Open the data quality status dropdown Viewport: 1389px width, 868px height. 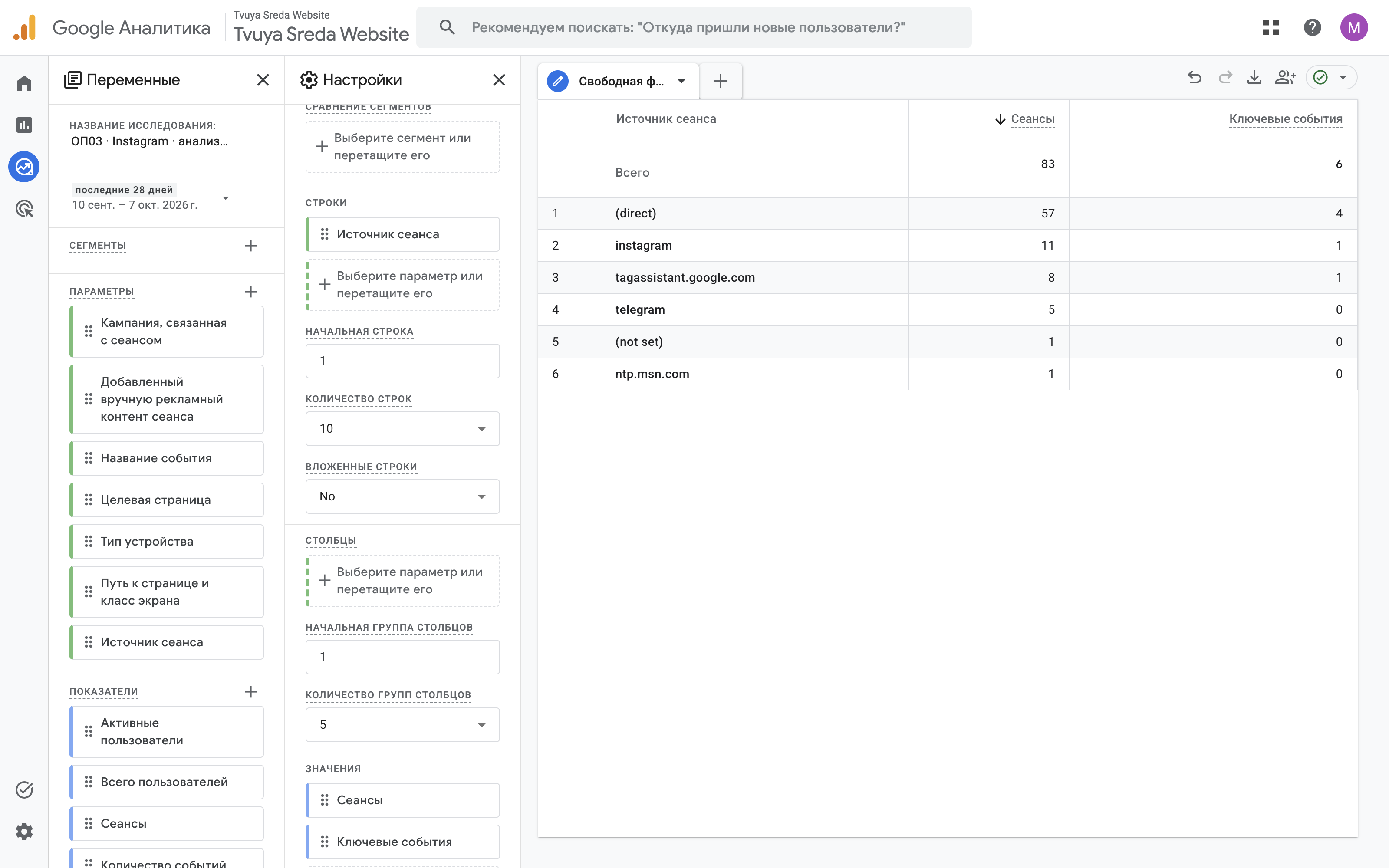coord(1332,78)
